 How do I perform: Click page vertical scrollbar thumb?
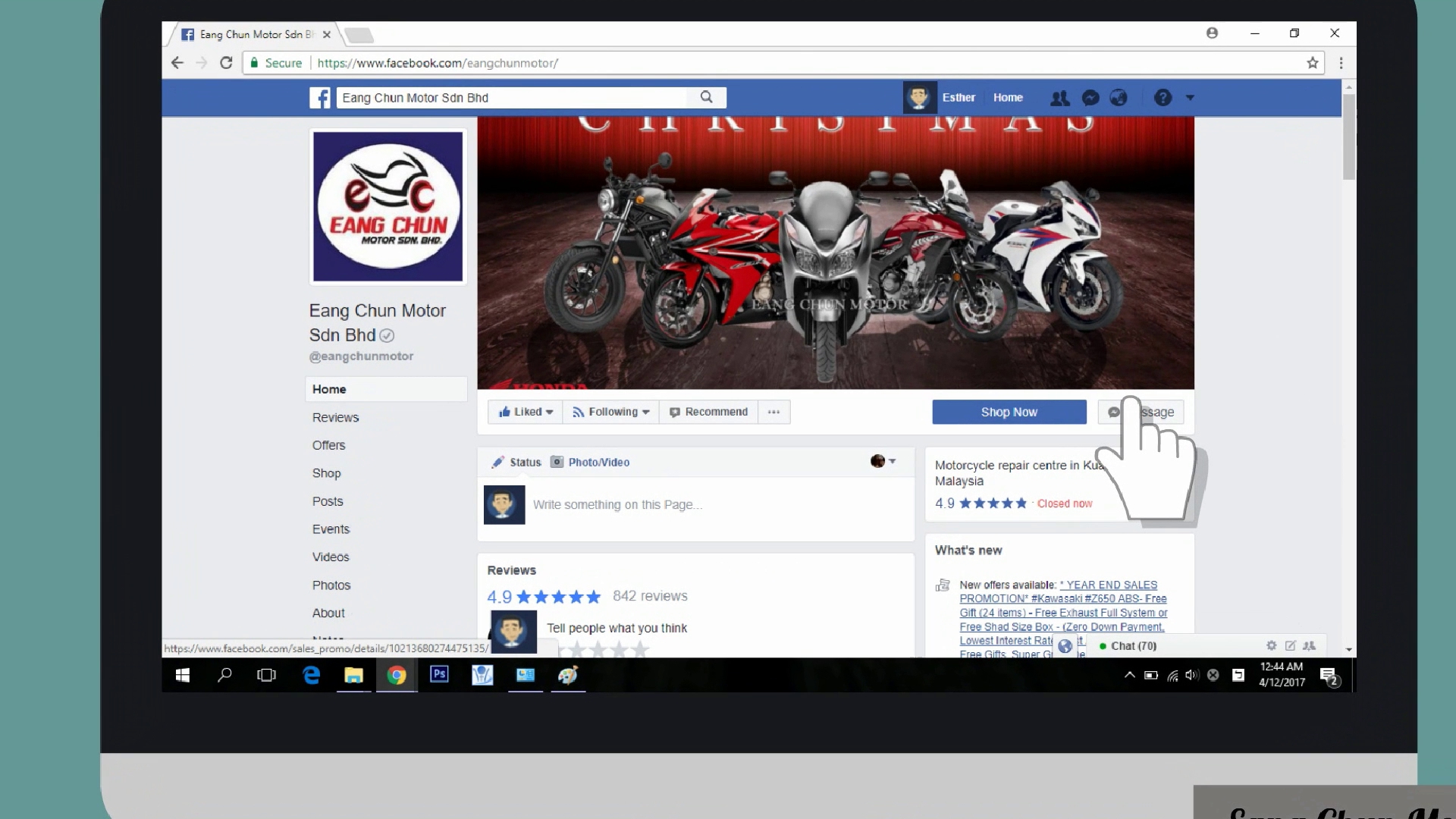[1348, 136]
